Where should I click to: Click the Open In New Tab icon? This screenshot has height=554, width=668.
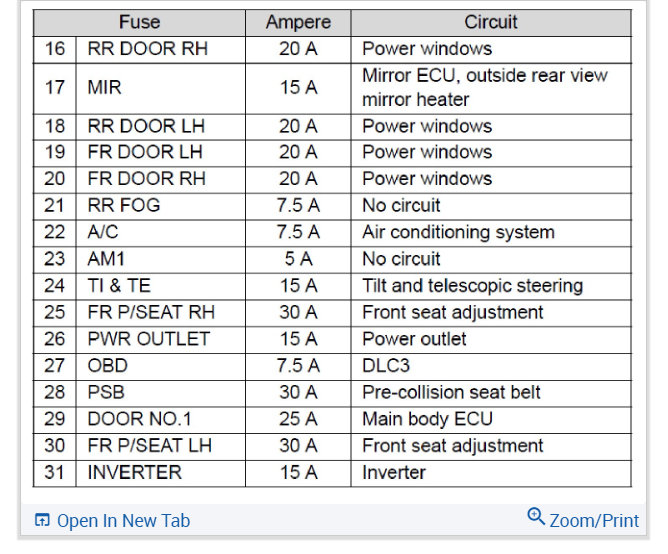[42, 520]
